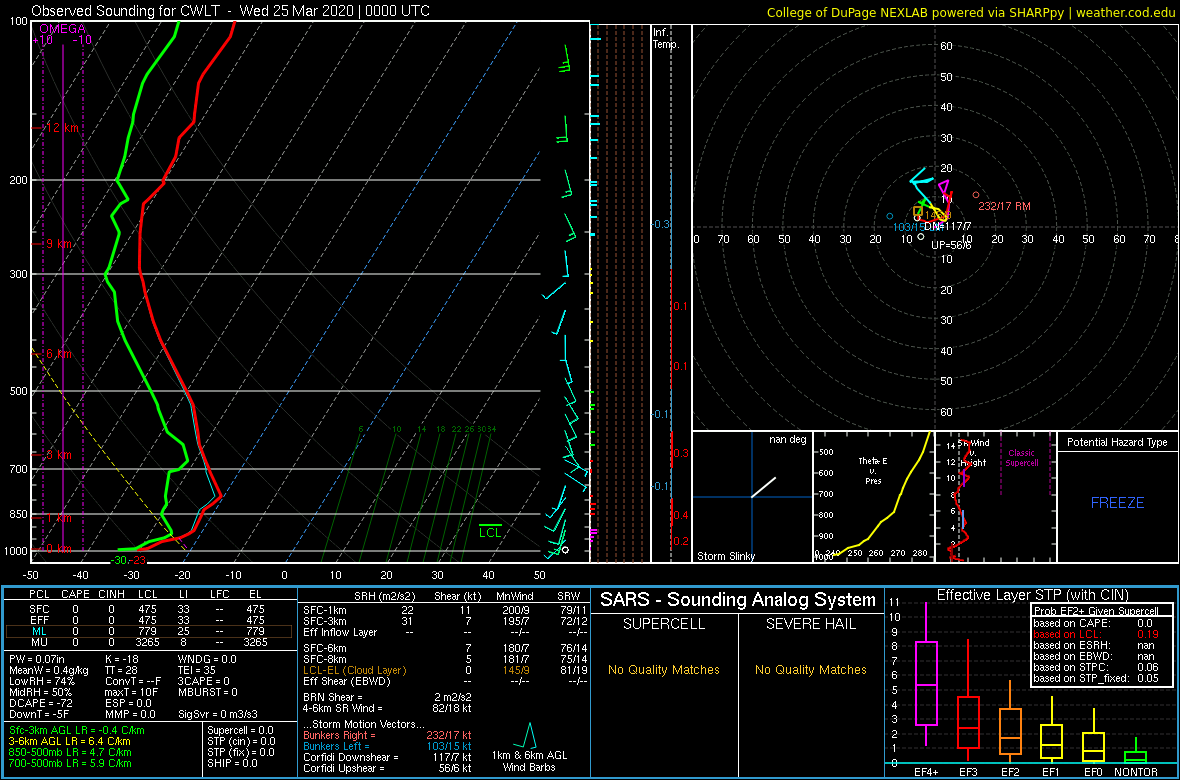Click the Corfidi Downshear line
This screenshot has width=1180, height=780.
(x=387, y=757)
